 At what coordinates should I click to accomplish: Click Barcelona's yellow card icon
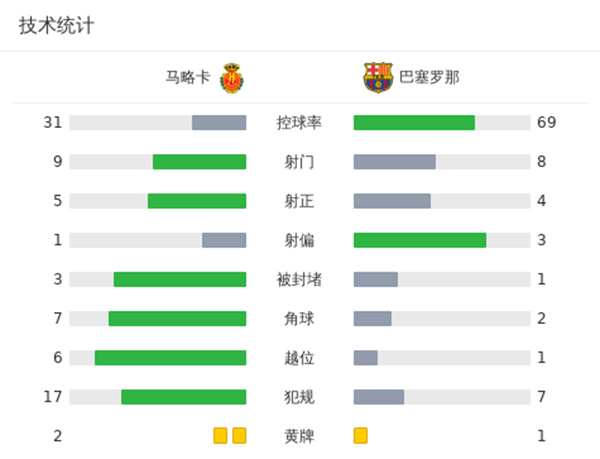click(x=361, y=435)
